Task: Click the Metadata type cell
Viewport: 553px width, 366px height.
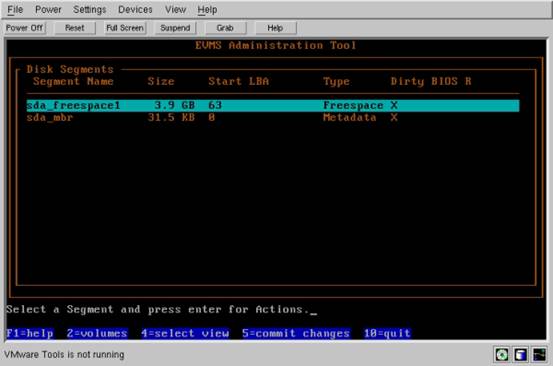Action: 350,117
